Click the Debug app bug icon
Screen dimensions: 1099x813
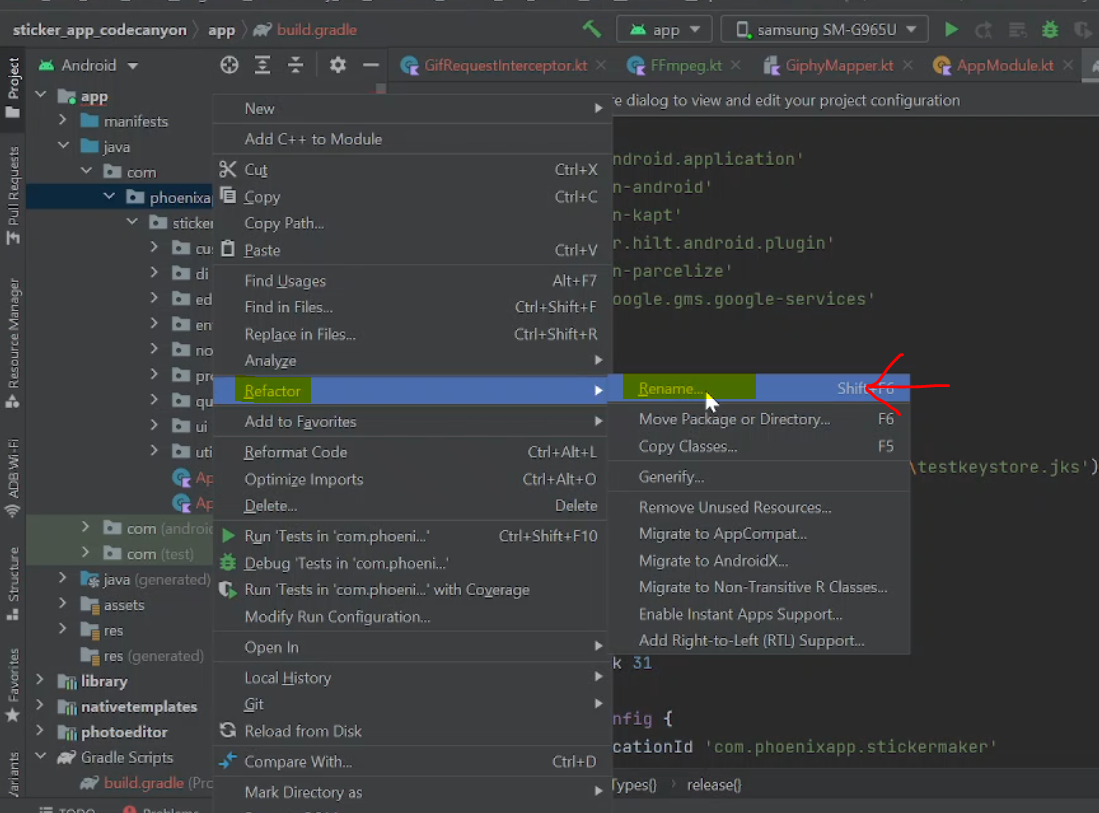pyautogui.click(x=1050, y=30)
